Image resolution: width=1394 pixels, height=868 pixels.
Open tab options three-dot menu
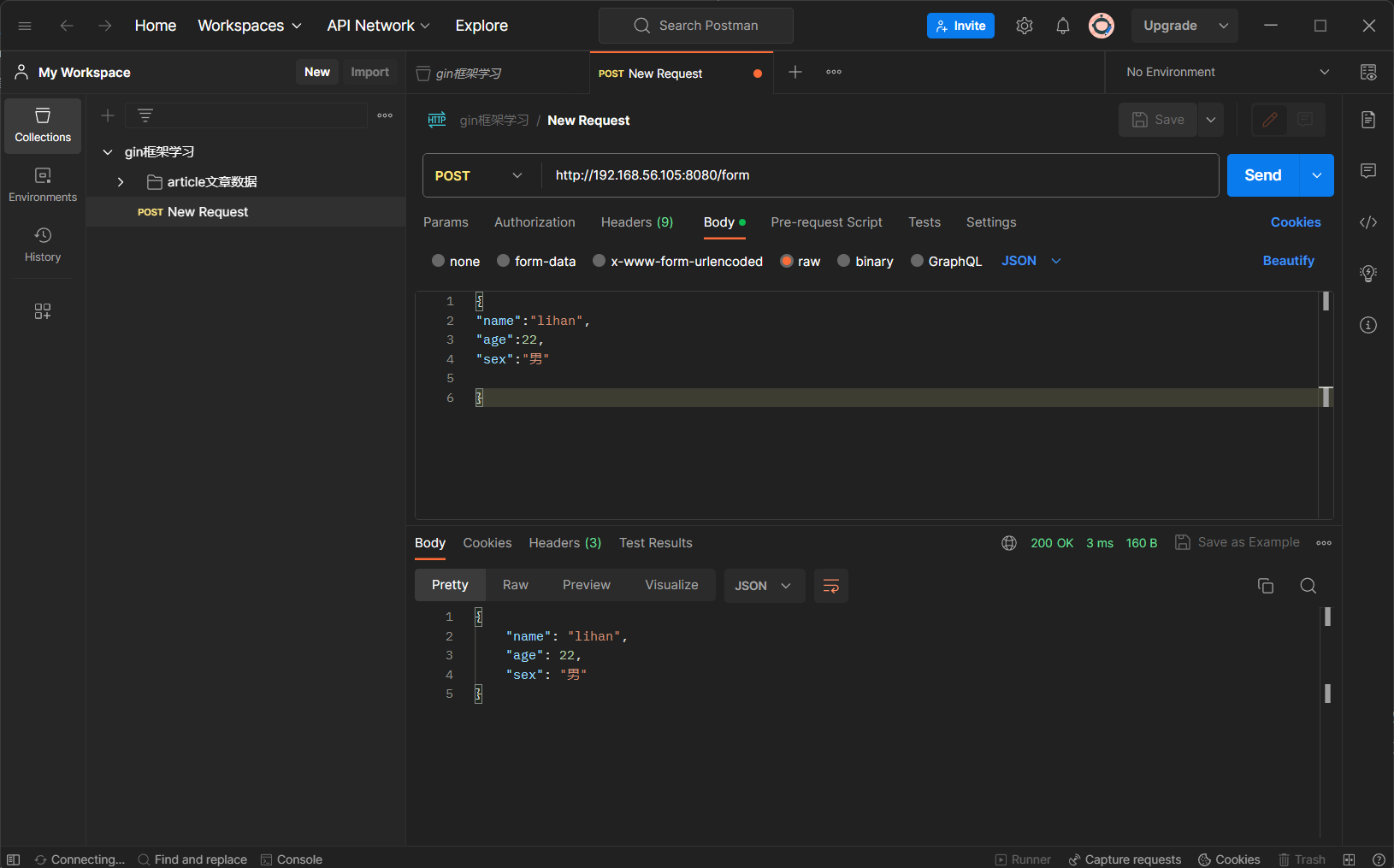[x=834, y=72]
